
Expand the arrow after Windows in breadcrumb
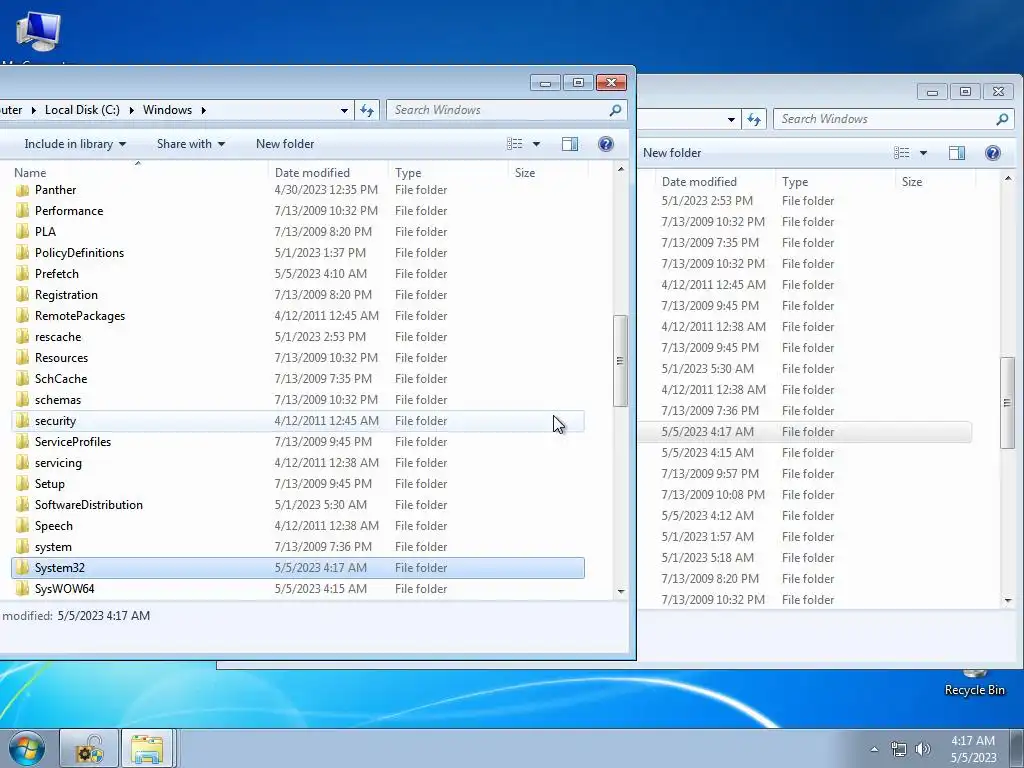click(x=204, y=110)
